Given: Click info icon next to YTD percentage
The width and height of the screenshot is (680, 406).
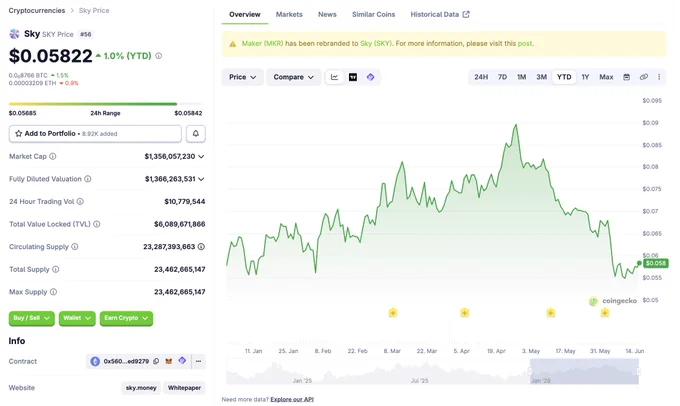Looking at the screenshot, I should tap(159, 56).
